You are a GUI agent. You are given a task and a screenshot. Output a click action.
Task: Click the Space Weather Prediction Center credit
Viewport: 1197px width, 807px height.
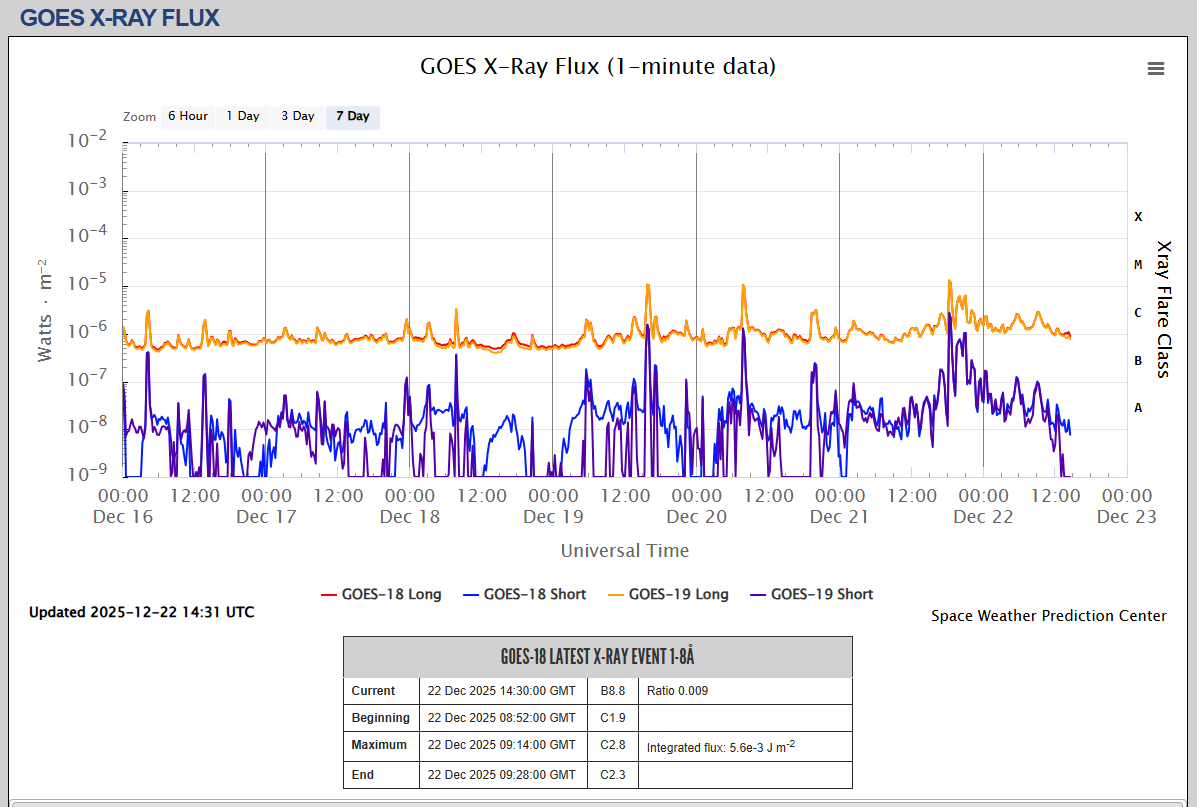tap(1048, 616)
